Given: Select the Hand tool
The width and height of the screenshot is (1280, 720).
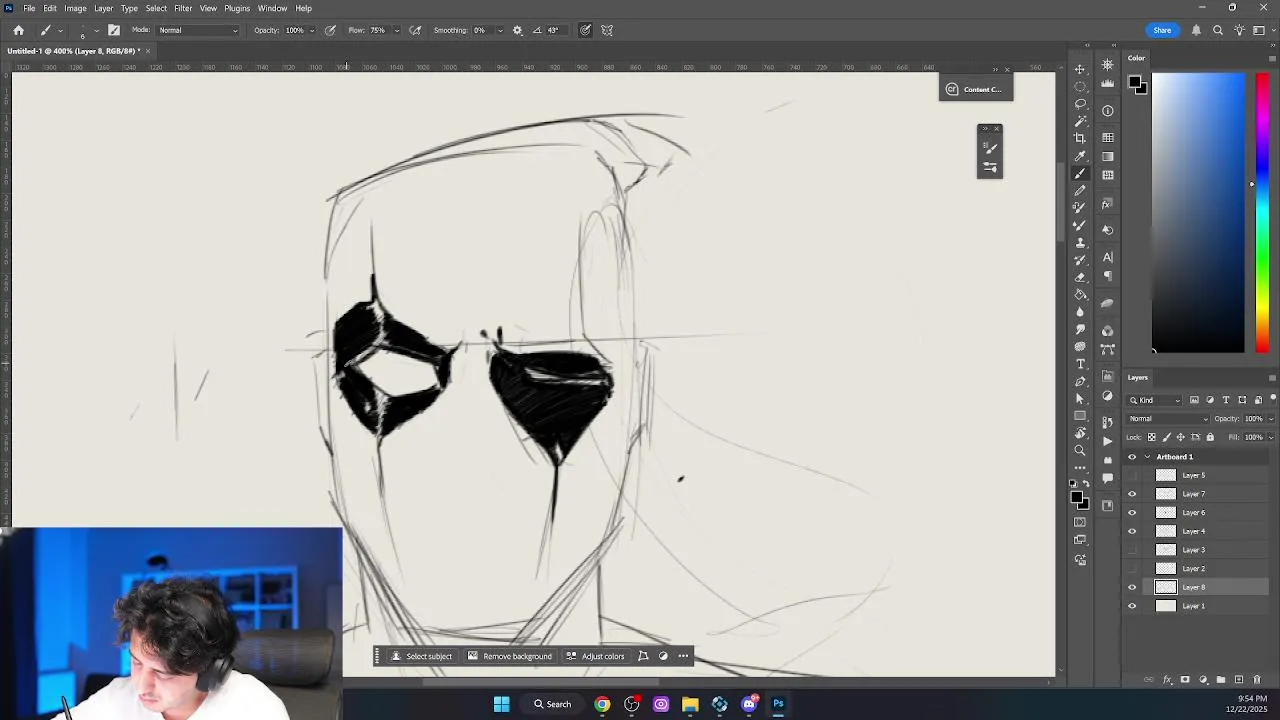Looking at the screenshot, I should click(1080, 434).
